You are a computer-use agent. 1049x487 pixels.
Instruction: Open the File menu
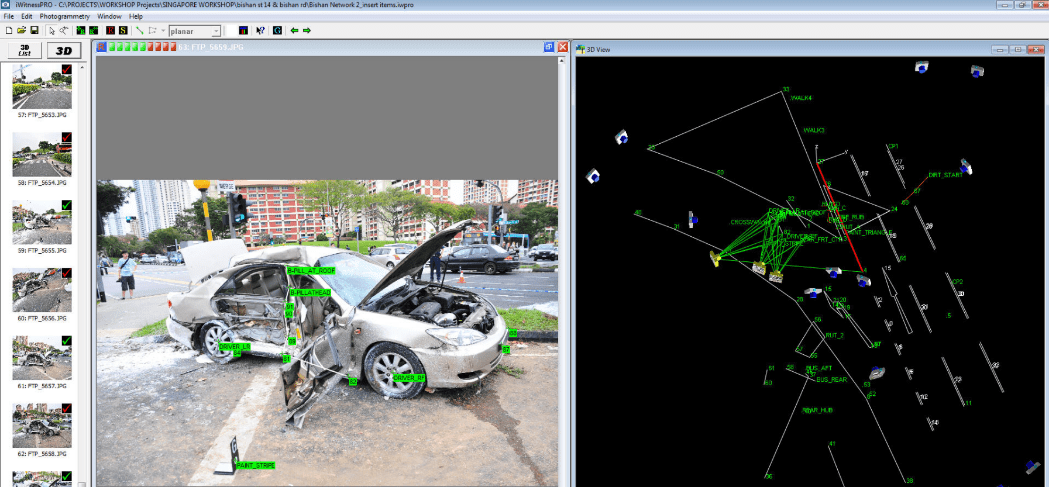point(9,16)
